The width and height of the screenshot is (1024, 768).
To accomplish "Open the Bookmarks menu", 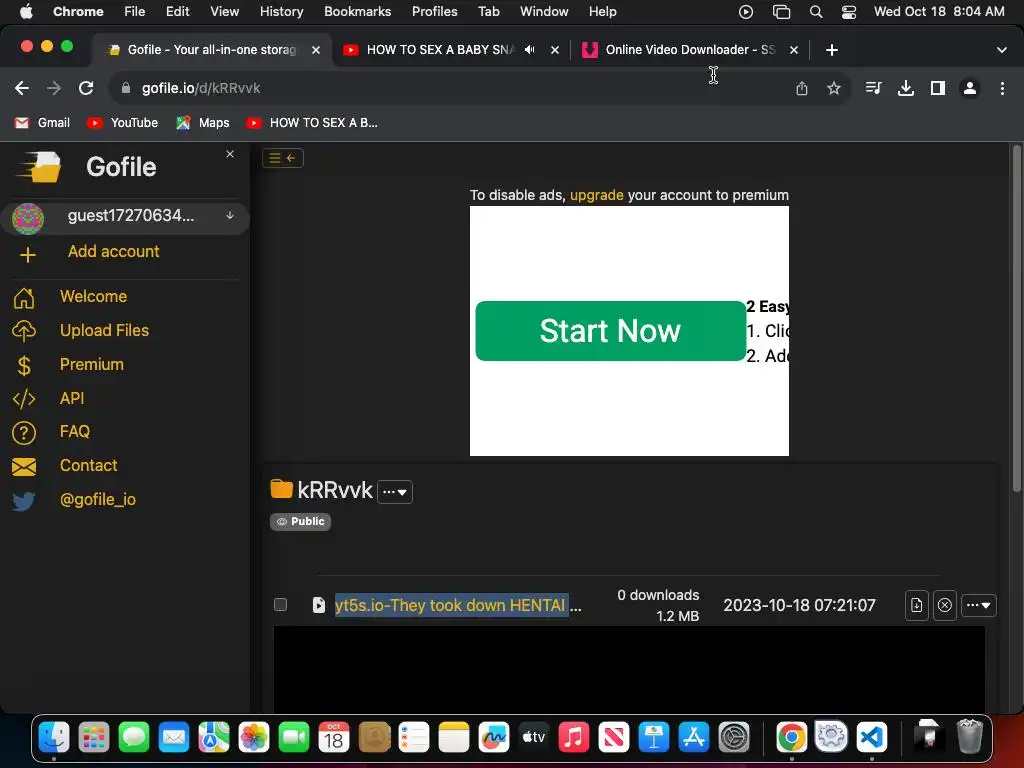I will [357, 12].
